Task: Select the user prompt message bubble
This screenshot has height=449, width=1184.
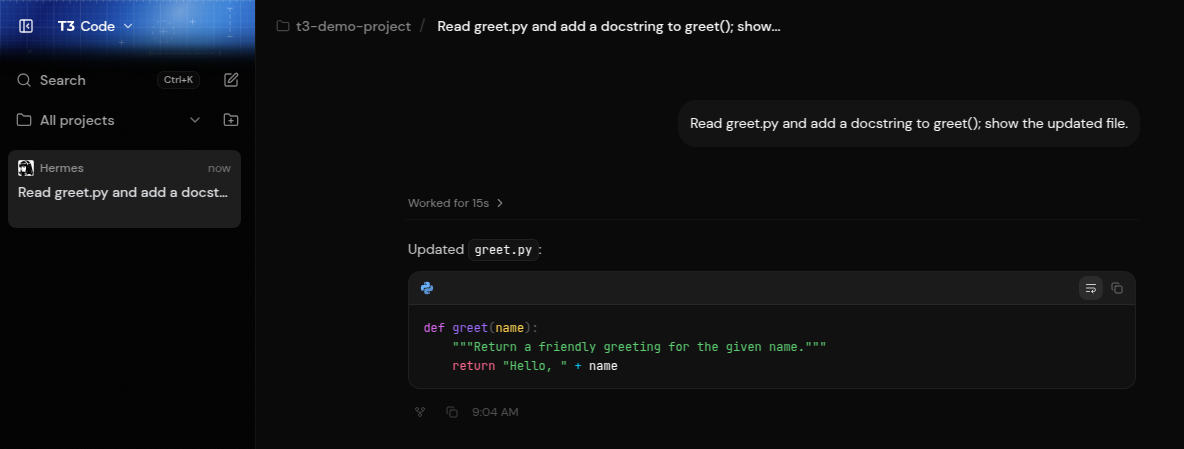Action: 909,124
